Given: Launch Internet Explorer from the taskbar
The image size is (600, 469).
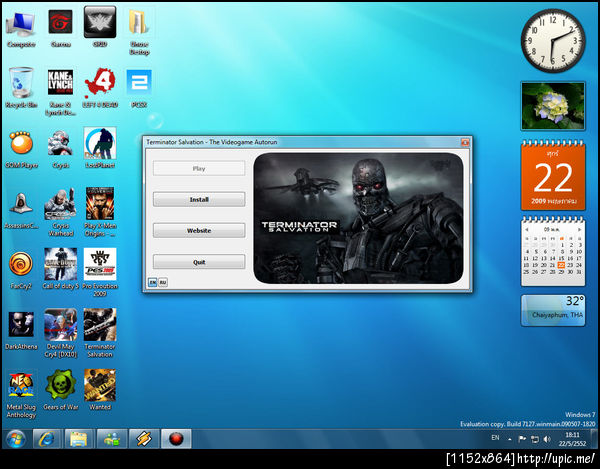Looking at the screenshot, I should 46,439.
